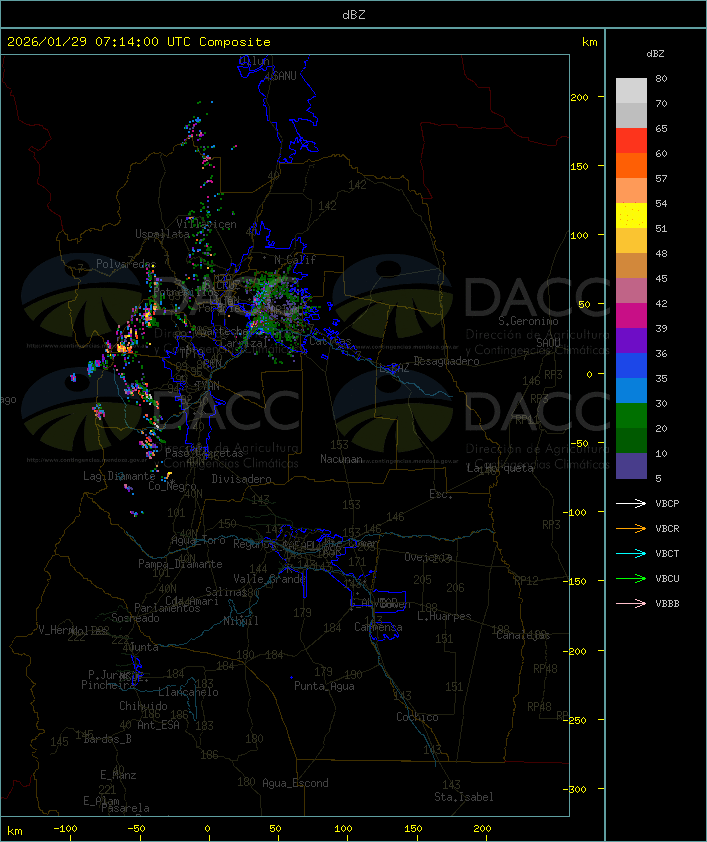The height and width of the screenshot is (842, 707).
Task: Select the magenta 39-42 dBZ color swatch
Action: [x=631, y=316]
